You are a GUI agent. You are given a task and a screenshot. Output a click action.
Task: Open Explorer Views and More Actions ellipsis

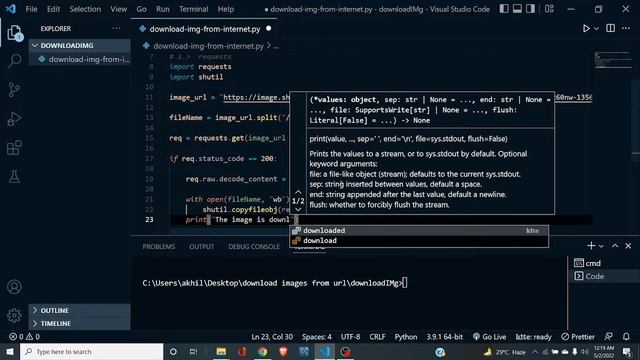pos(116,28)
